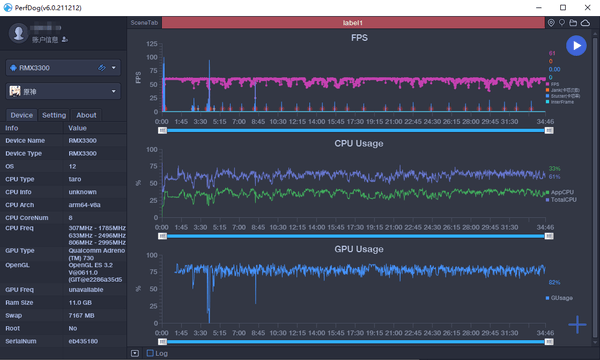Open the RMX3300 device dropdown arrow
This screenshot has width=600, height=360.
pos(114,68)
